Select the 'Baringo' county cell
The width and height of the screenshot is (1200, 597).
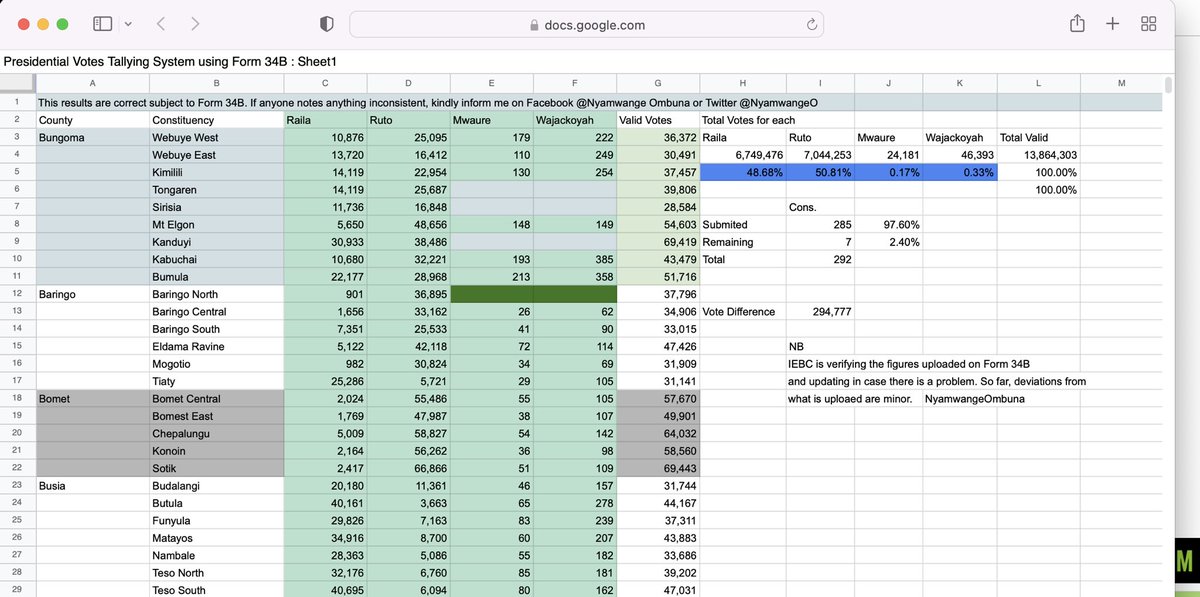[92, 294]
